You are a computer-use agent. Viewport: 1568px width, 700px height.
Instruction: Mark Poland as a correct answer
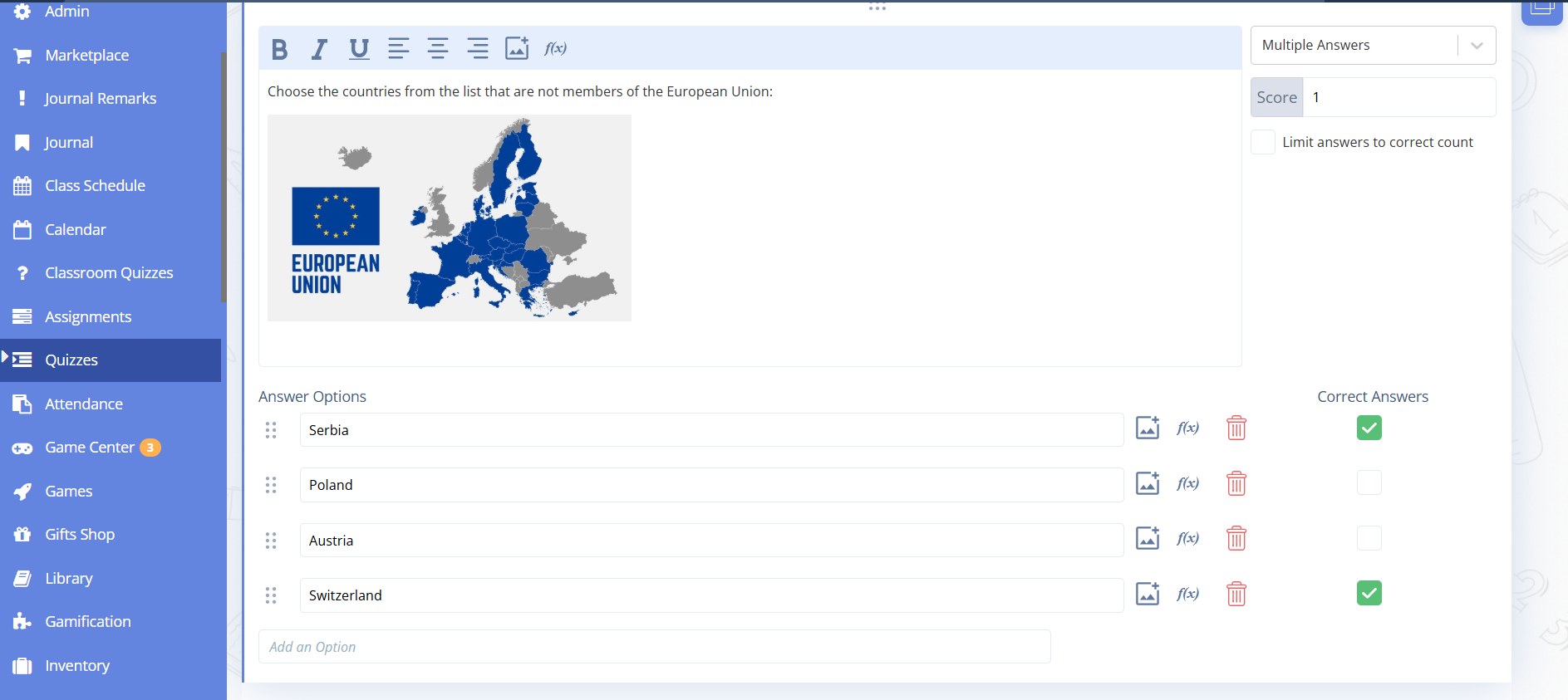click(x=1369, y=482)
